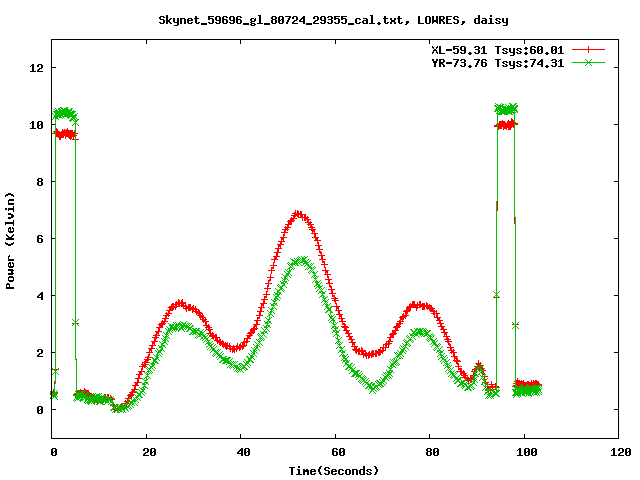Click the Time(Seconds) x-axis label
Screen dimensions: 640x480
(334, 471)
